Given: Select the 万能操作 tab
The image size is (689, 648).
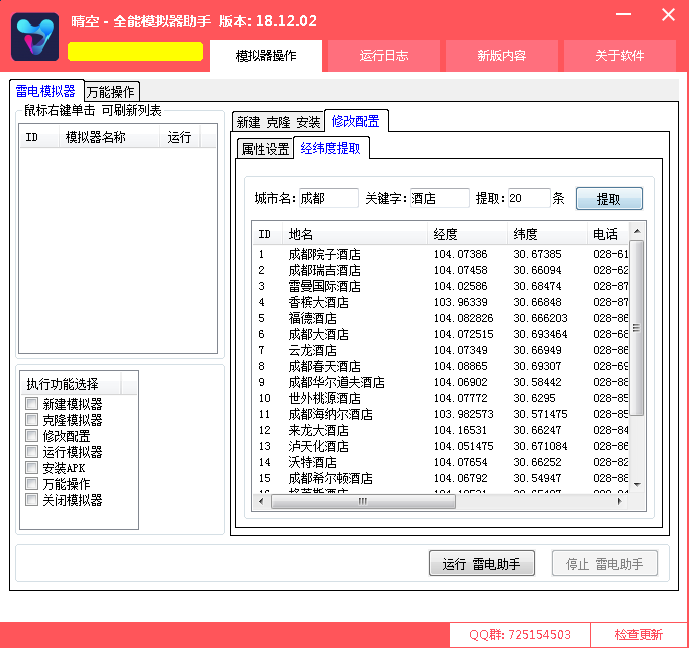Looking at the screenshot, I should click(x=111, y=92).
